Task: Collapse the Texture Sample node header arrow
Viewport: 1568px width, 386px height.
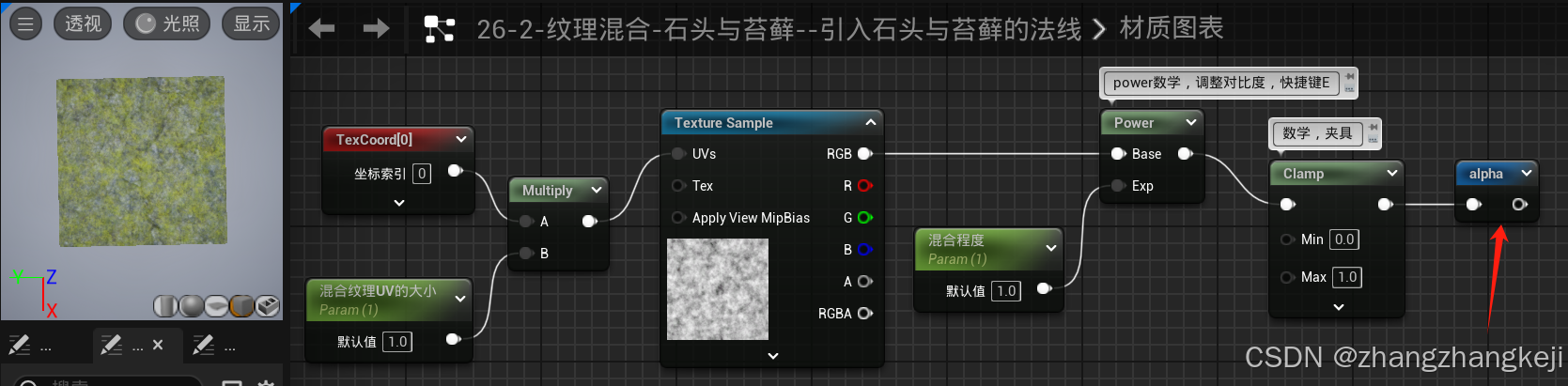Action: pyautogui.click(x=871, y=122)
